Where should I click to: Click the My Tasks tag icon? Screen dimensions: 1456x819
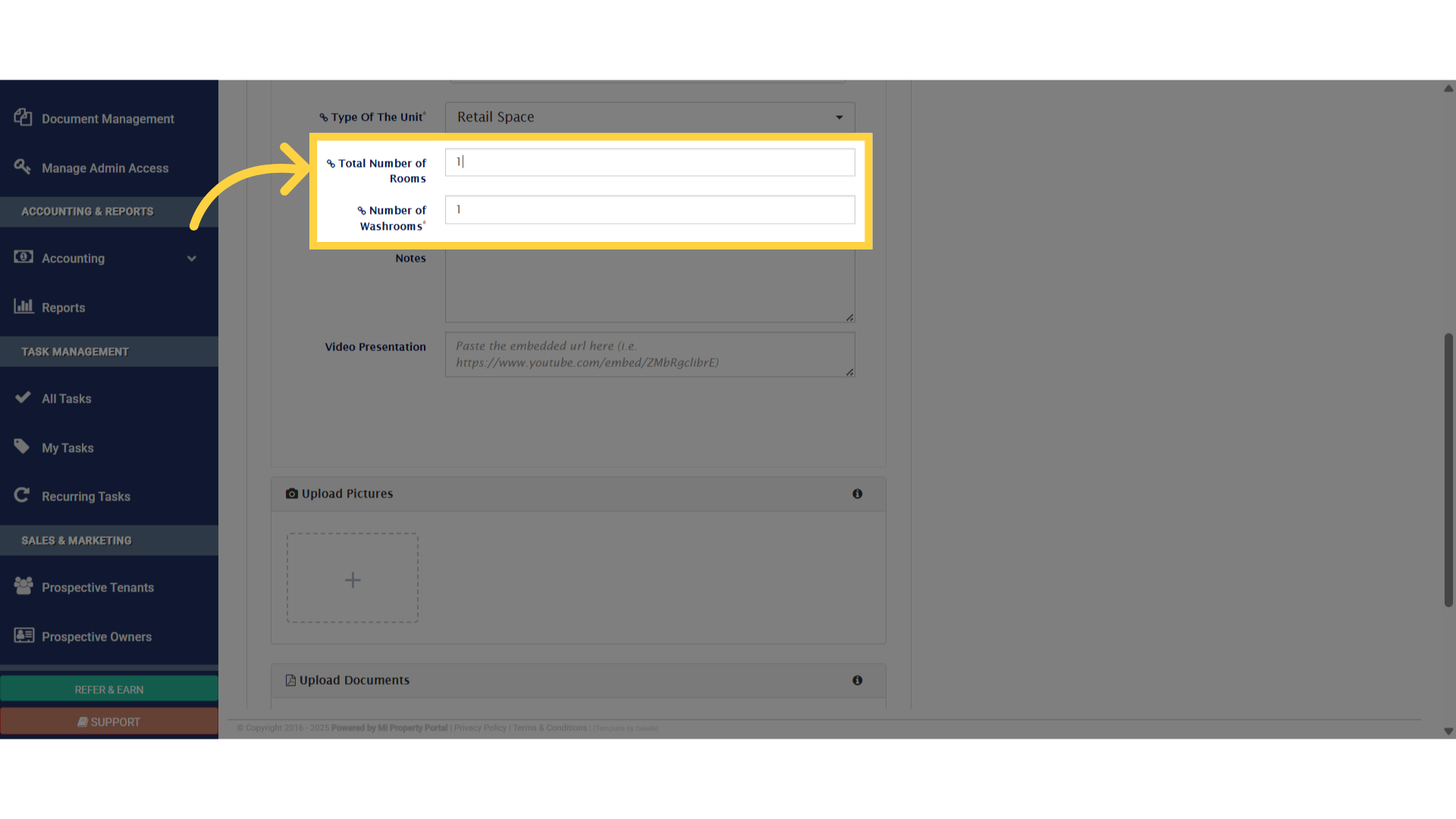pyautogui.click(x=22, y=447)
